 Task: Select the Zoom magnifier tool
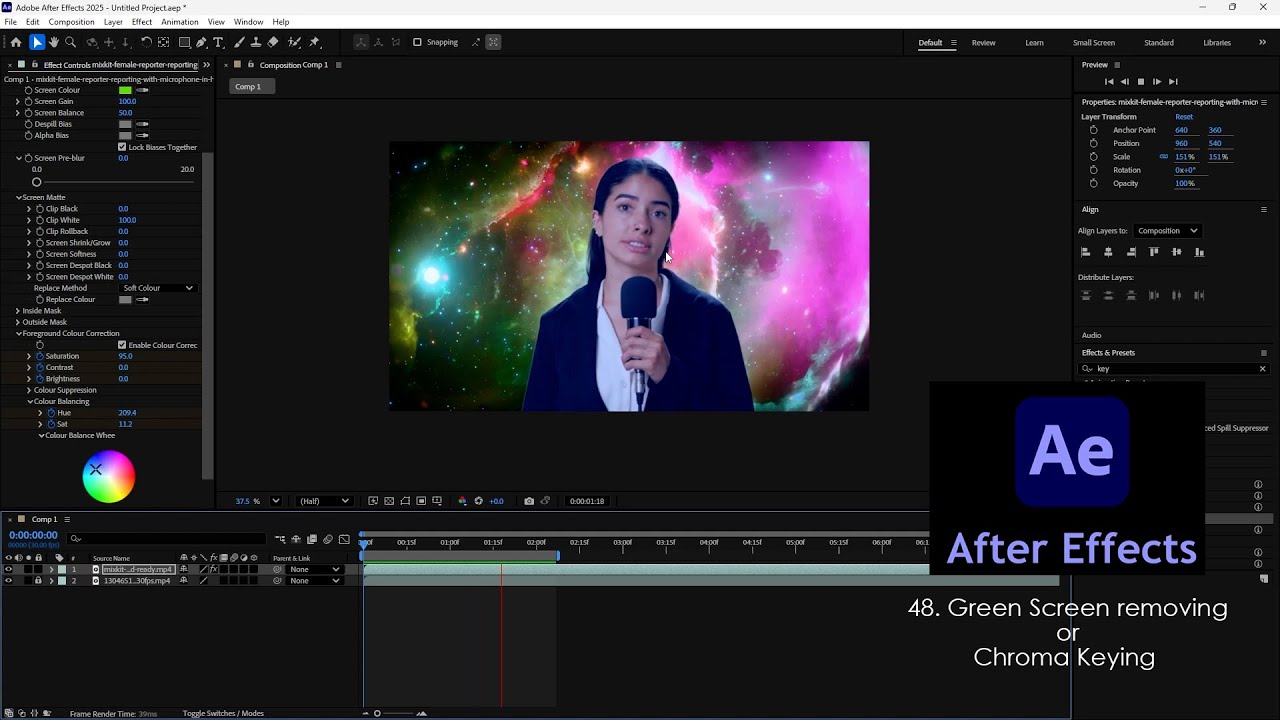click(70, 42)
